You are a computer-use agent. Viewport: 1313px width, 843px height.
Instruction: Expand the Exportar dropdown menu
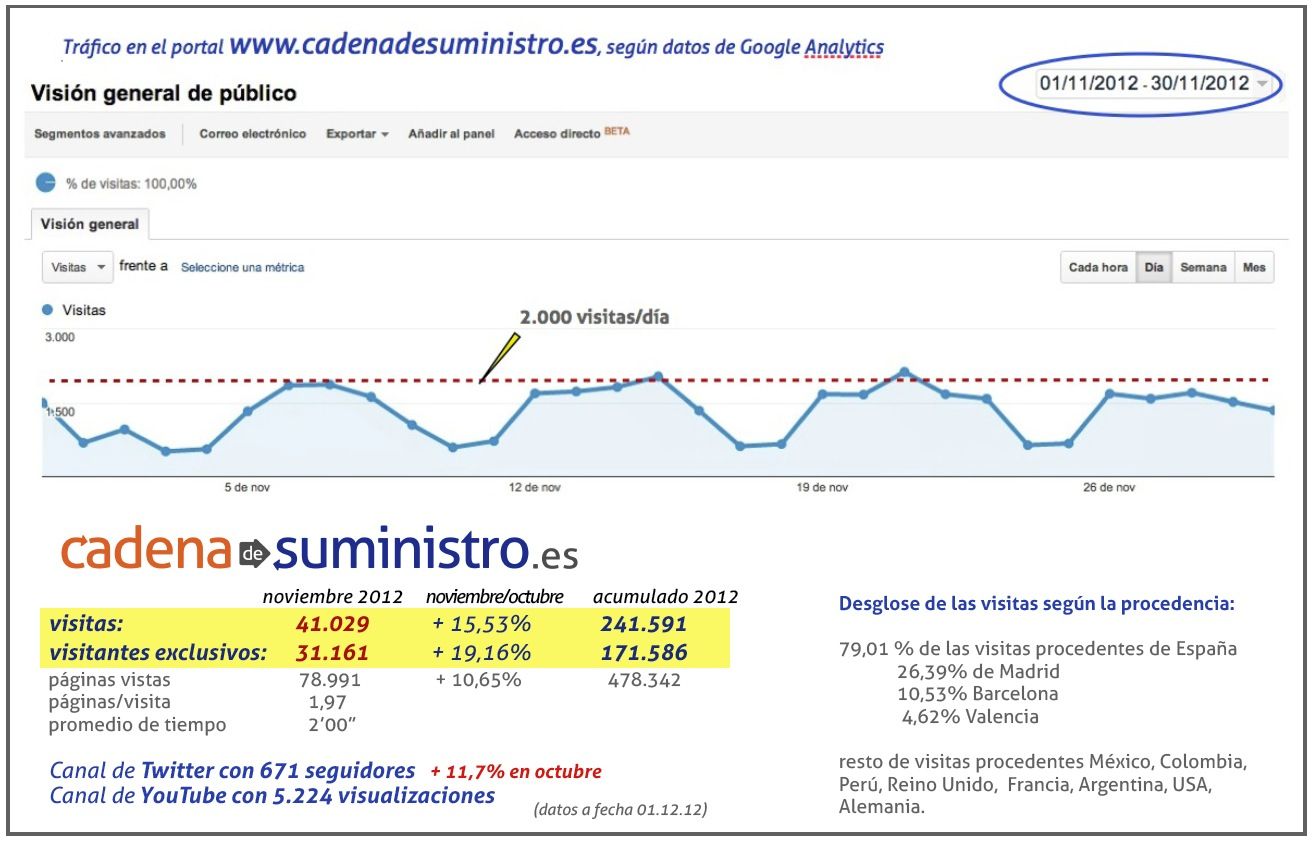point(357,134)
